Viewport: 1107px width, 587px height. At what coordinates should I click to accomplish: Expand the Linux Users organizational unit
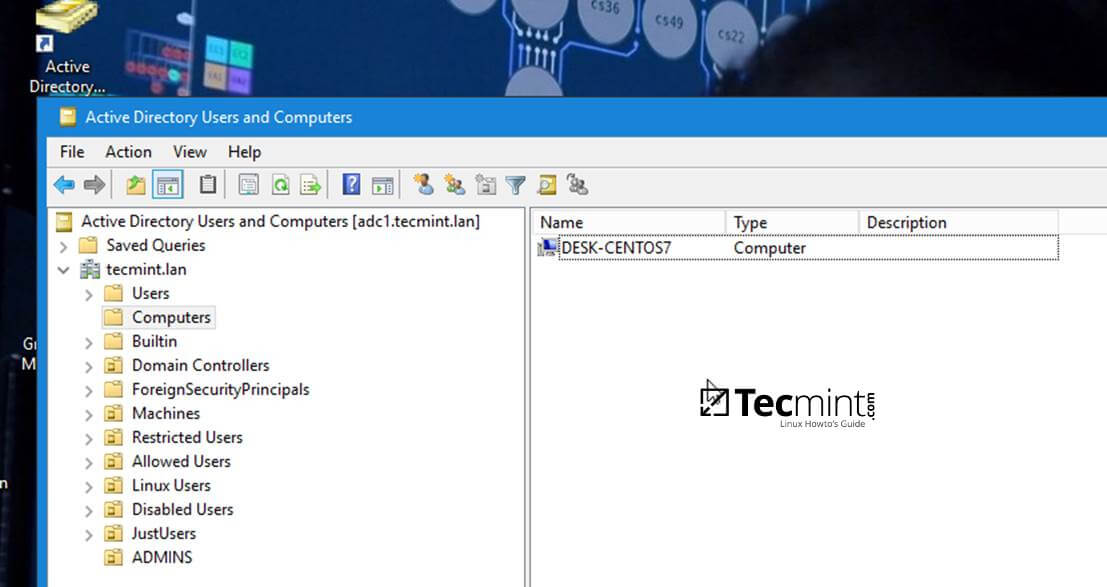(x=89, y=486)
